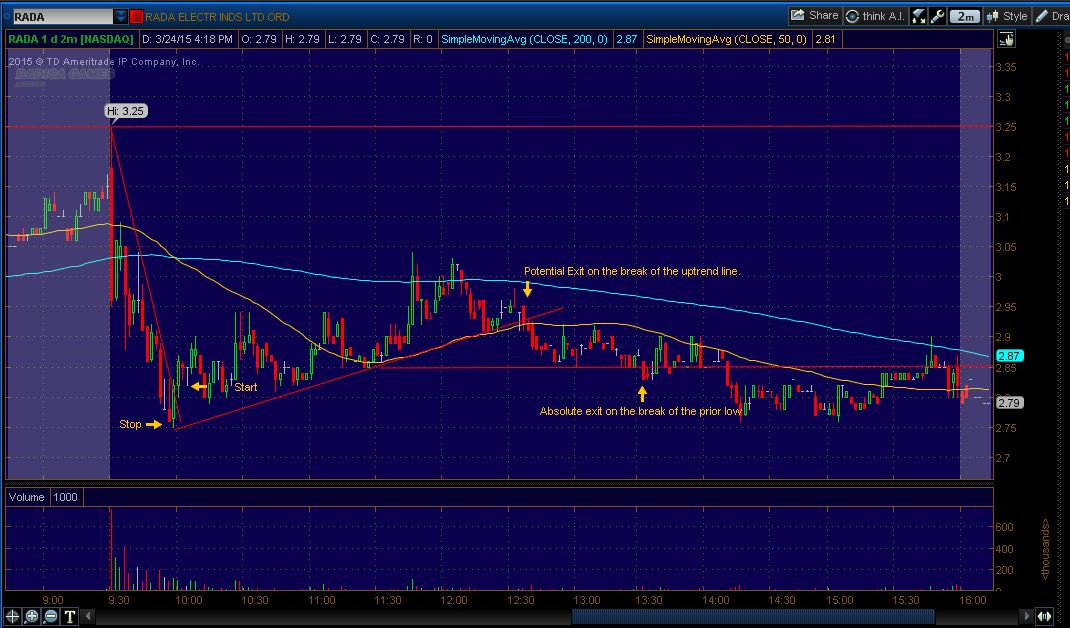
Task: Open chart settings wrench icon
Action: [937, 16]
